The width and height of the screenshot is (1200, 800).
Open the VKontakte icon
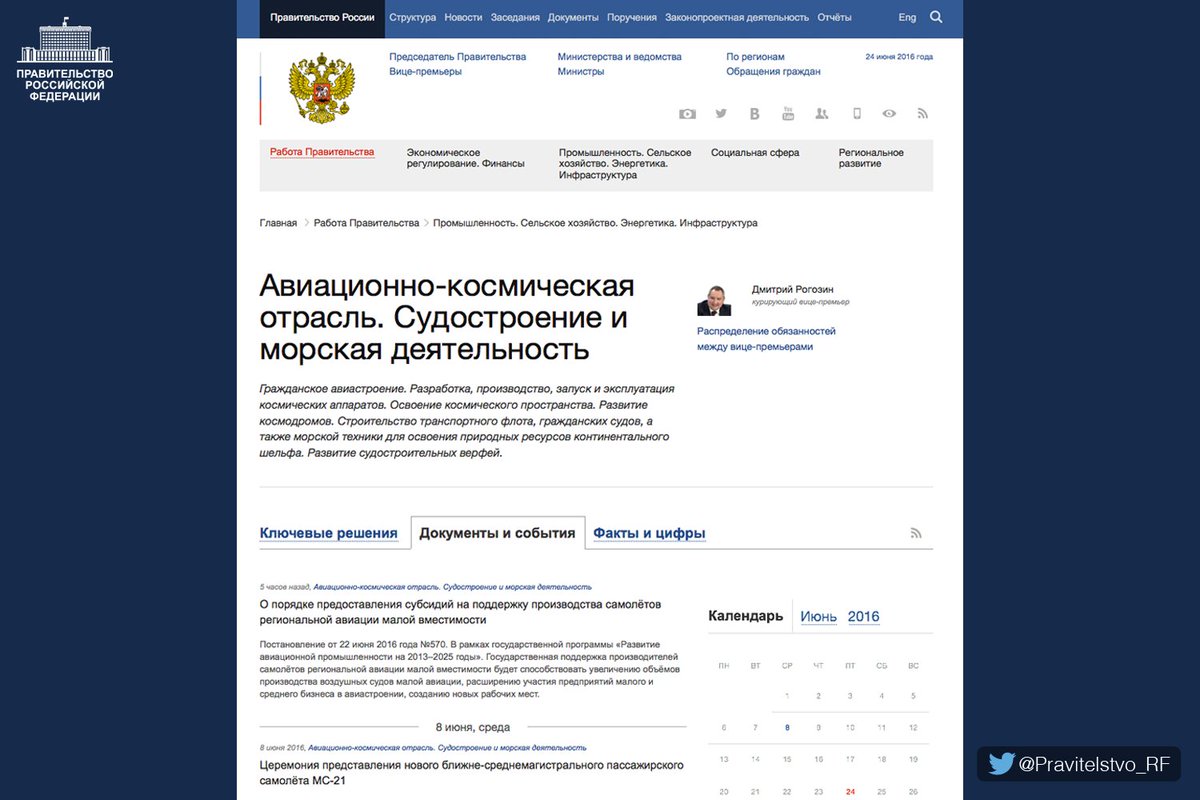[755, 114]
